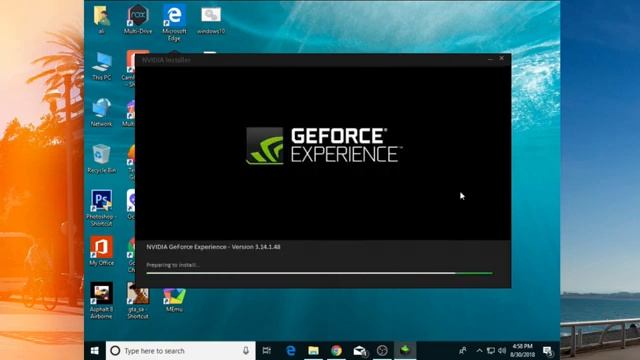
Task: Select the Recycle Bin desktop icon
Action: pyautogui.click(x=101, y=159)
